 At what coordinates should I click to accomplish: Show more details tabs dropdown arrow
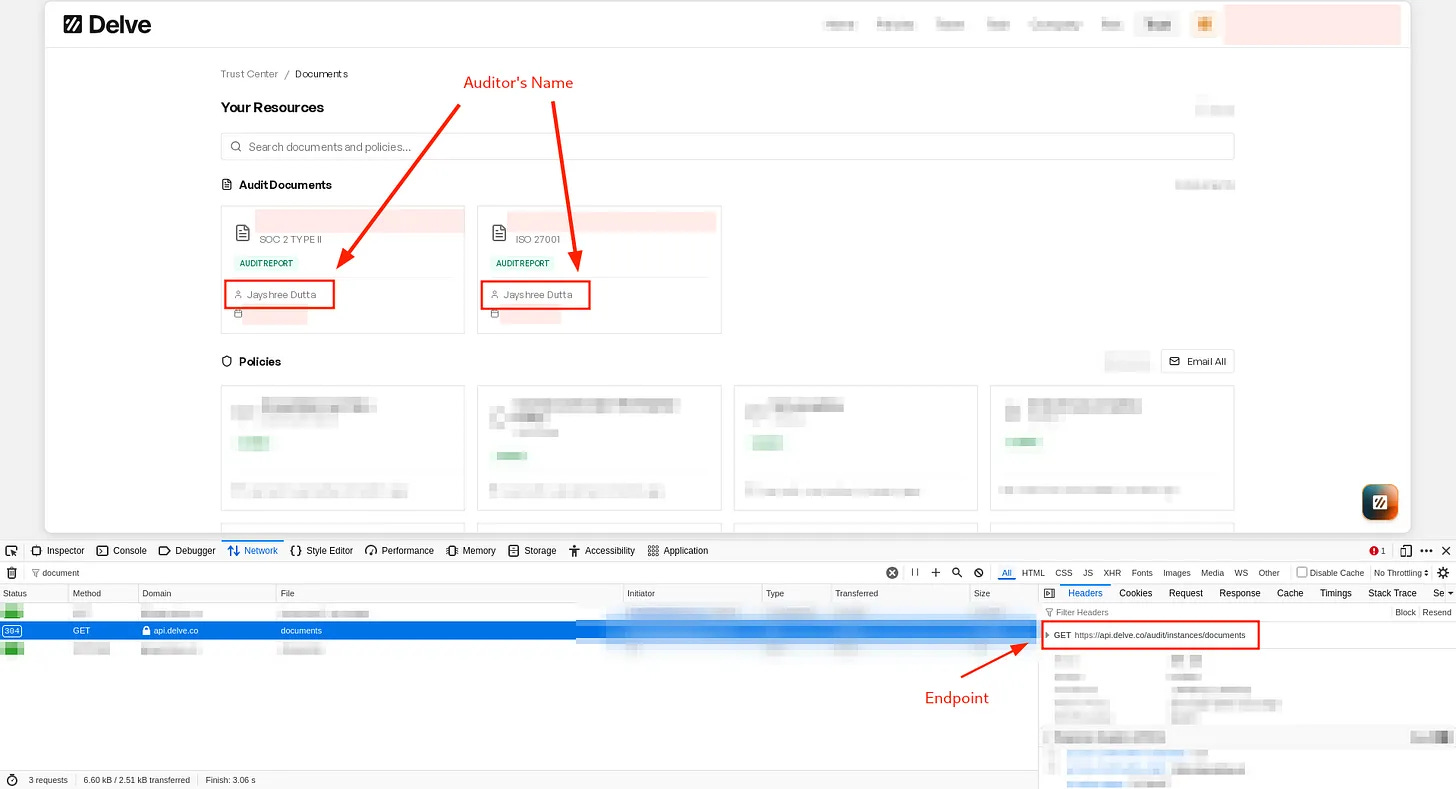1450,593
